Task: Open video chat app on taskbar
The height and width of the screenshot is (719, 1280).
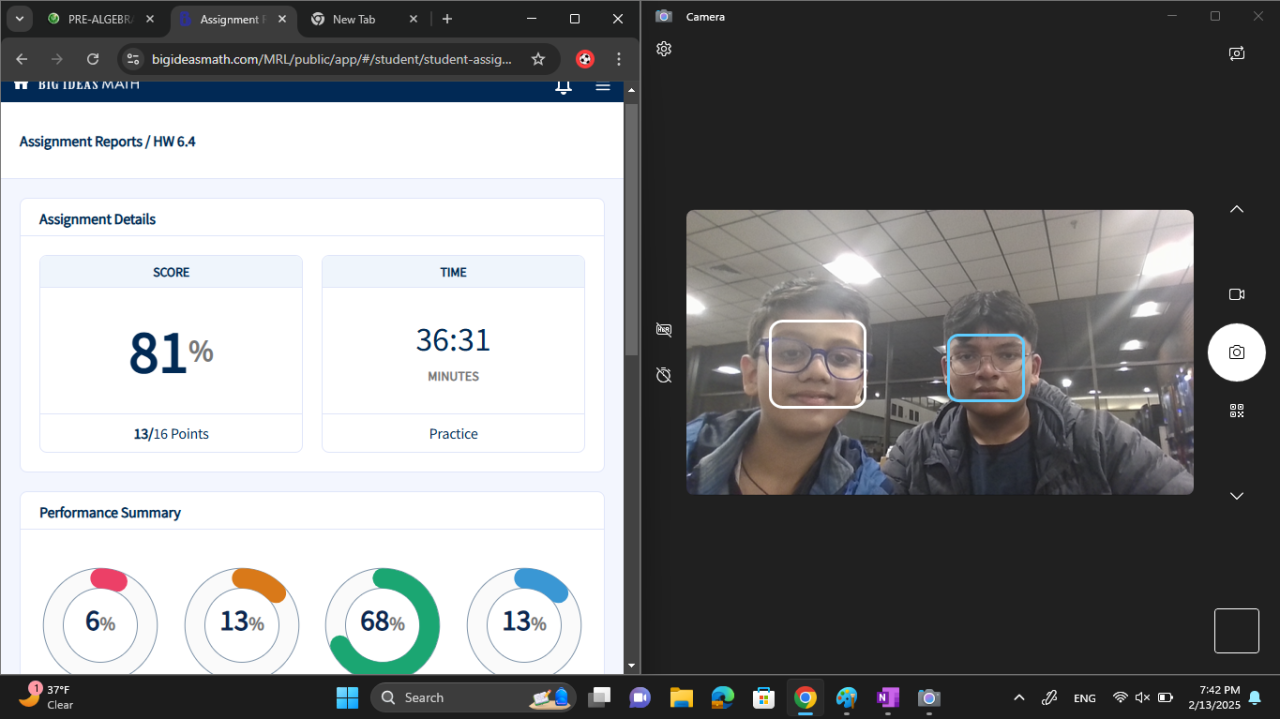Action: click(x=640, y=697)
